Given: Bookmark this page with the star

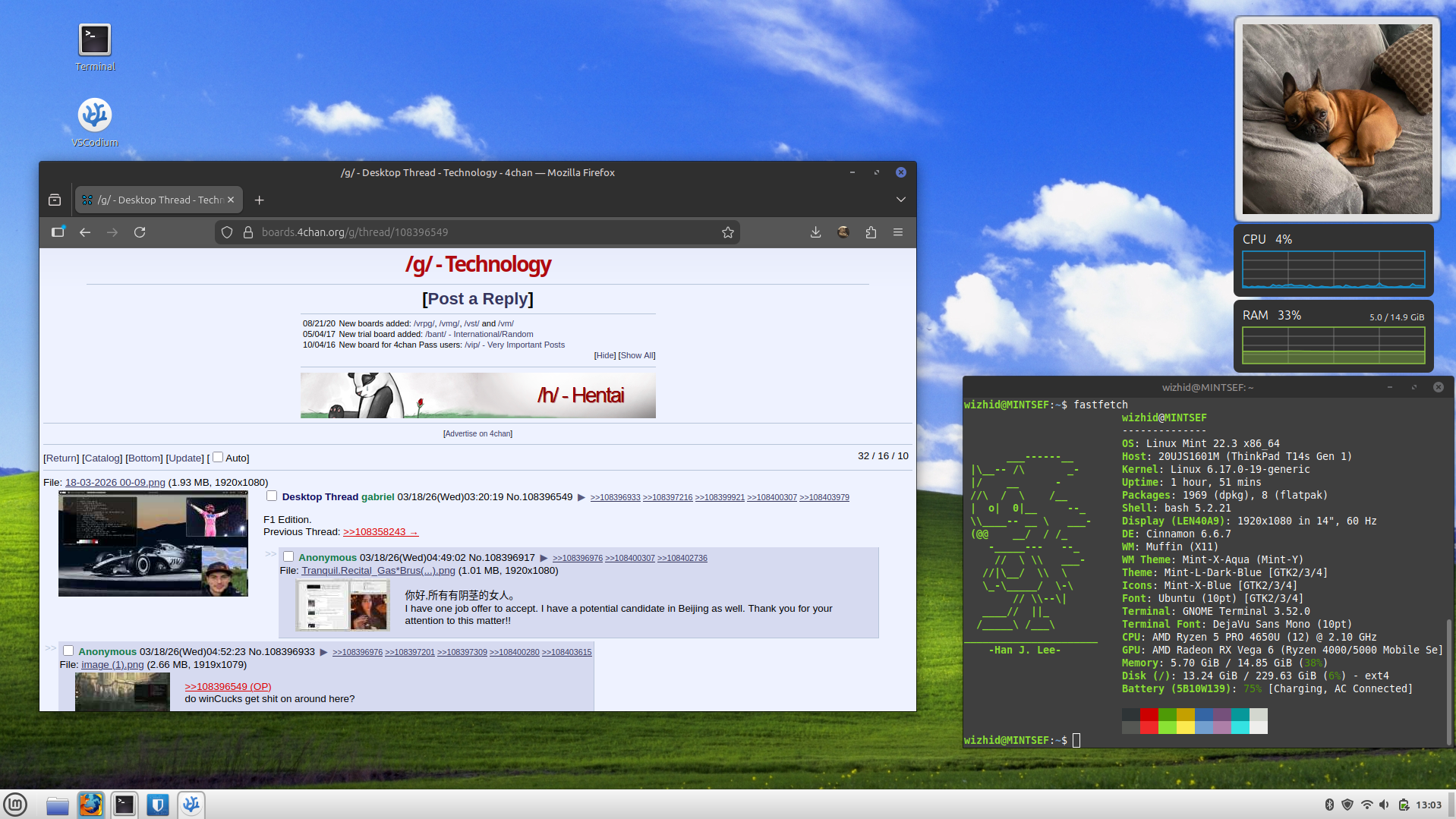Looking at the screenshot, I should click(x=728, y=232).
